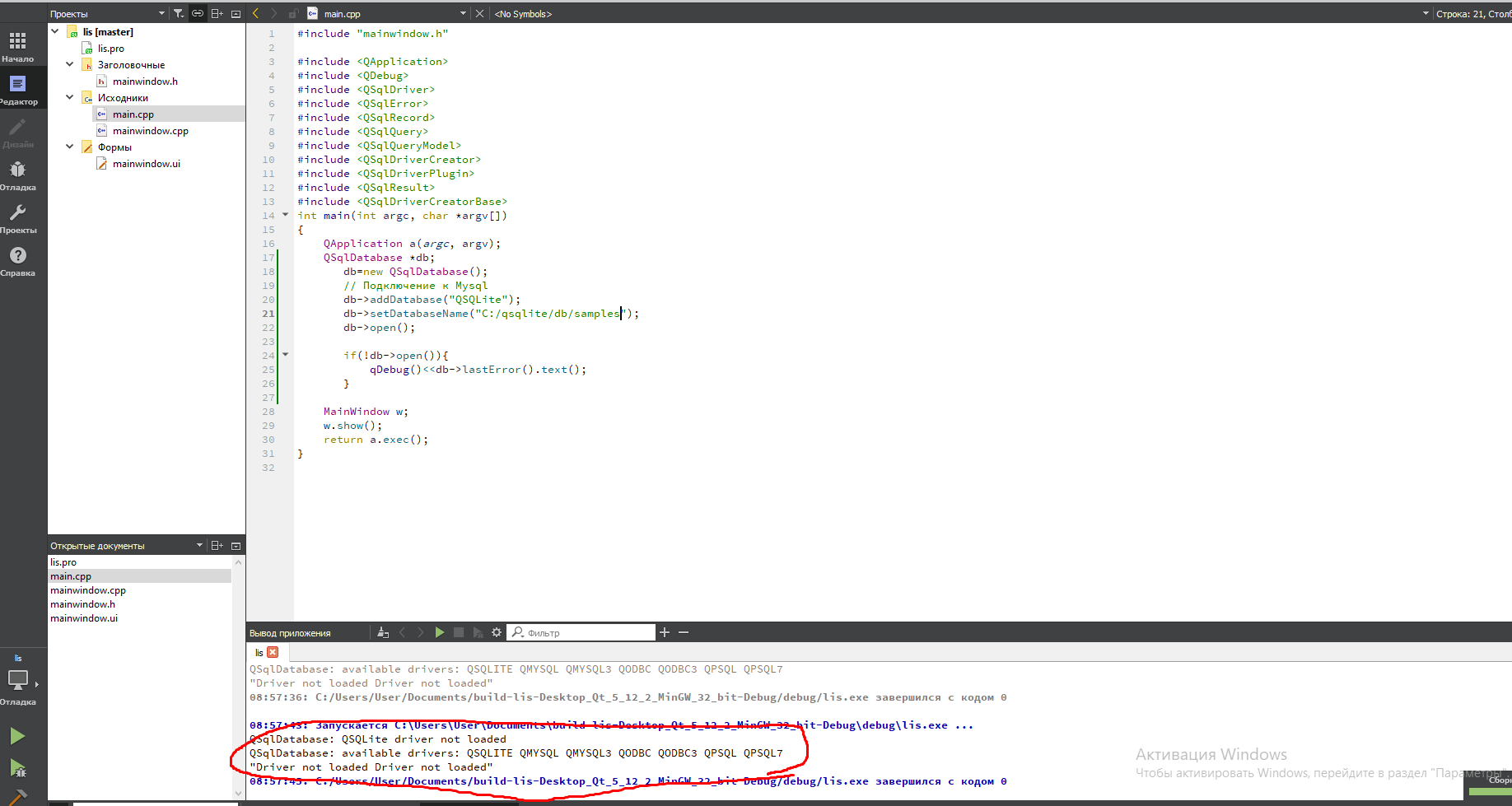
Task: Click the open documents scrollbar down arrow
Action: (239, 794)
